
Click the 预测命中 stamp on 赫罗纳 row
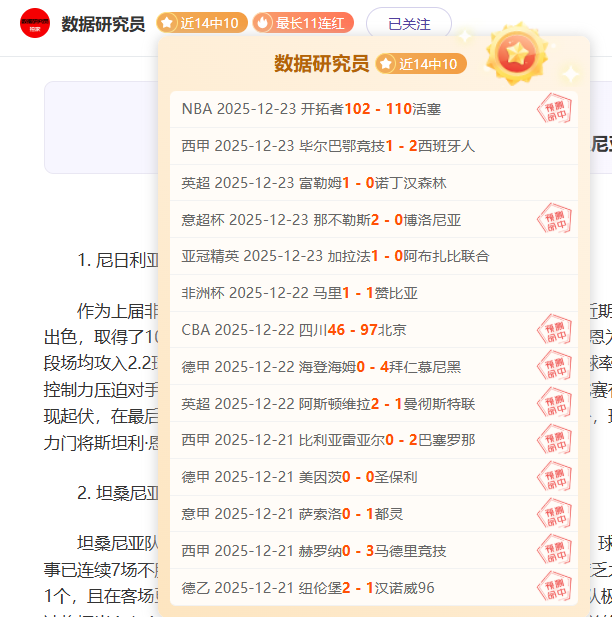point(554,550)
